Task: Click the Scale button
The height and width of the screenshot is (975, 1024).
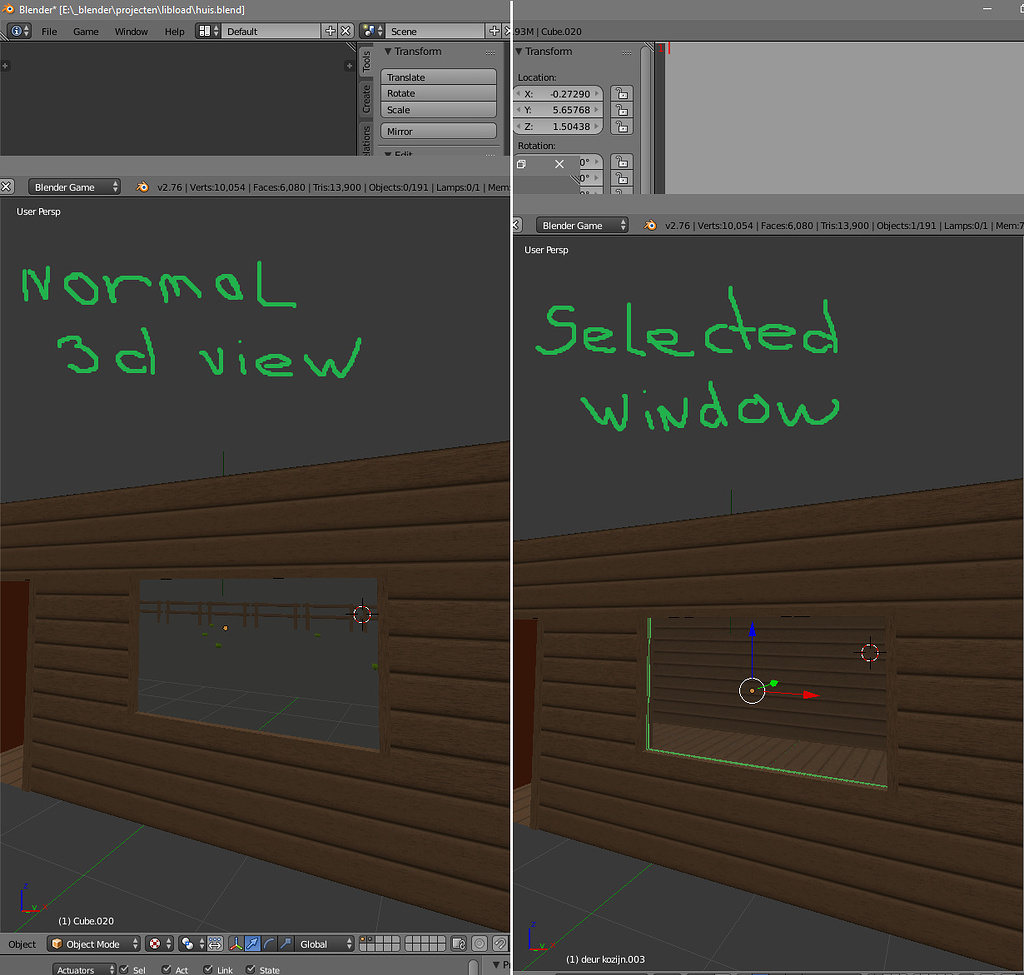Action: pos(438,110)
